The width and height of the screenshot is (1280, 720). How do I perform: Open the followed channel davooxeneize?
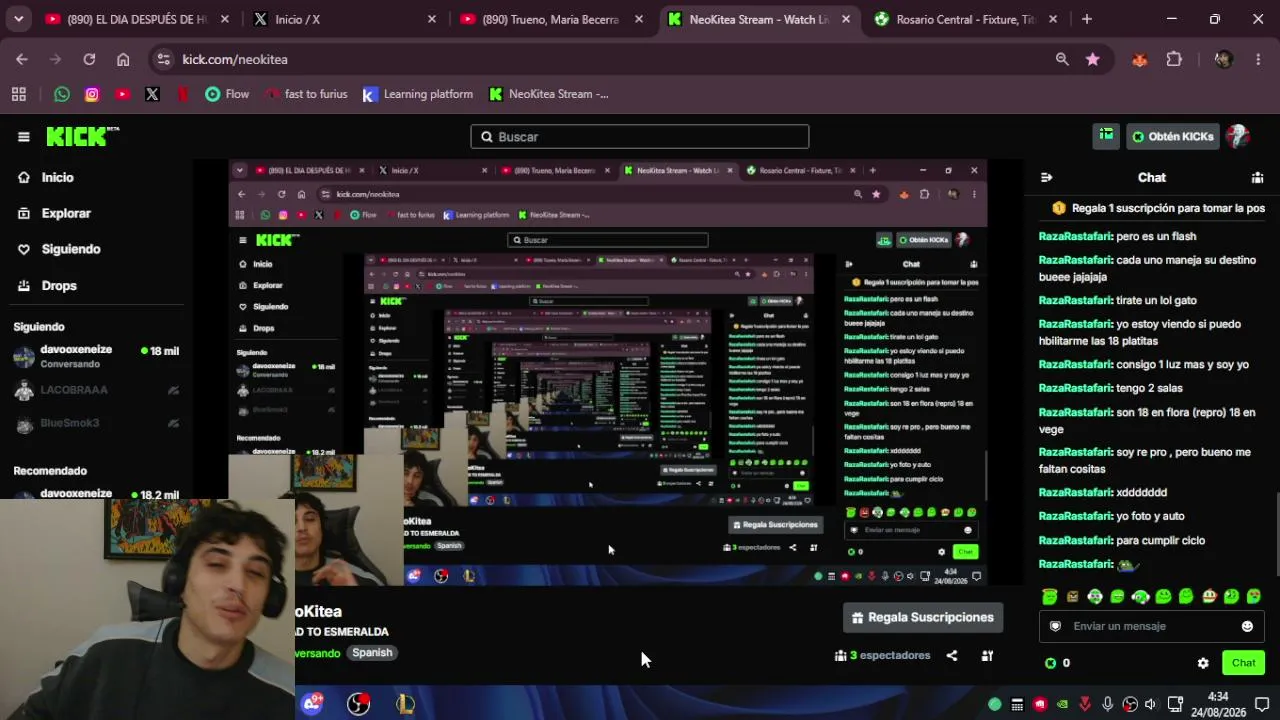pos(96,356)
